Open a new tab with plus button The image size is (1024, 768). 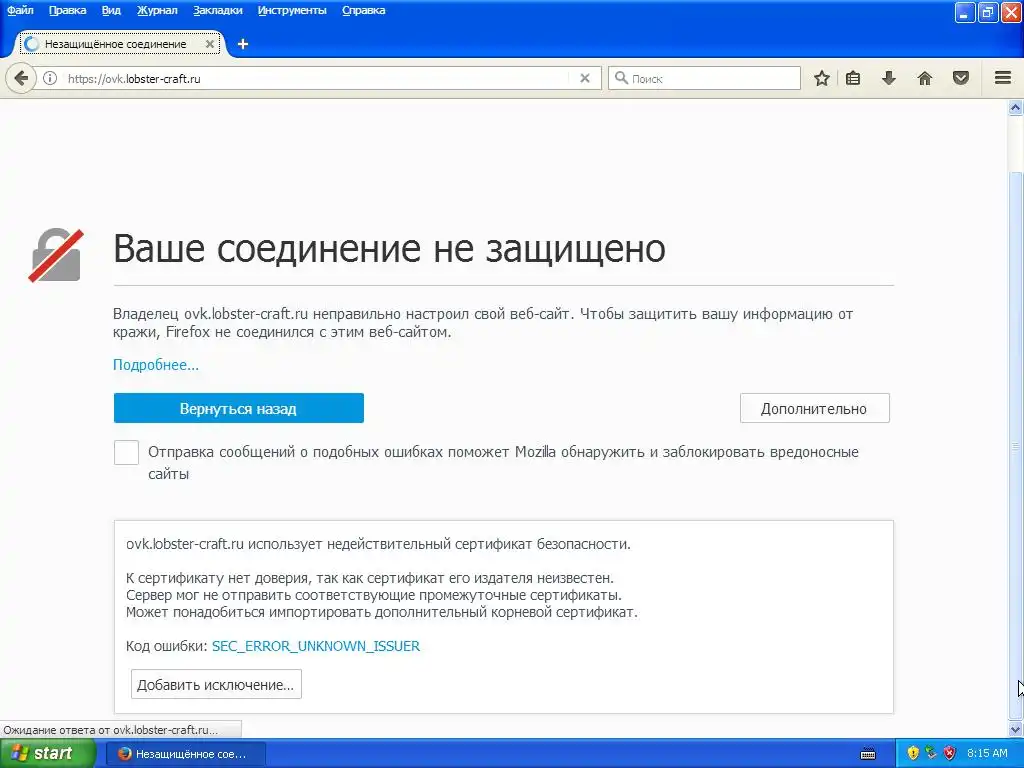click(243, 44)
